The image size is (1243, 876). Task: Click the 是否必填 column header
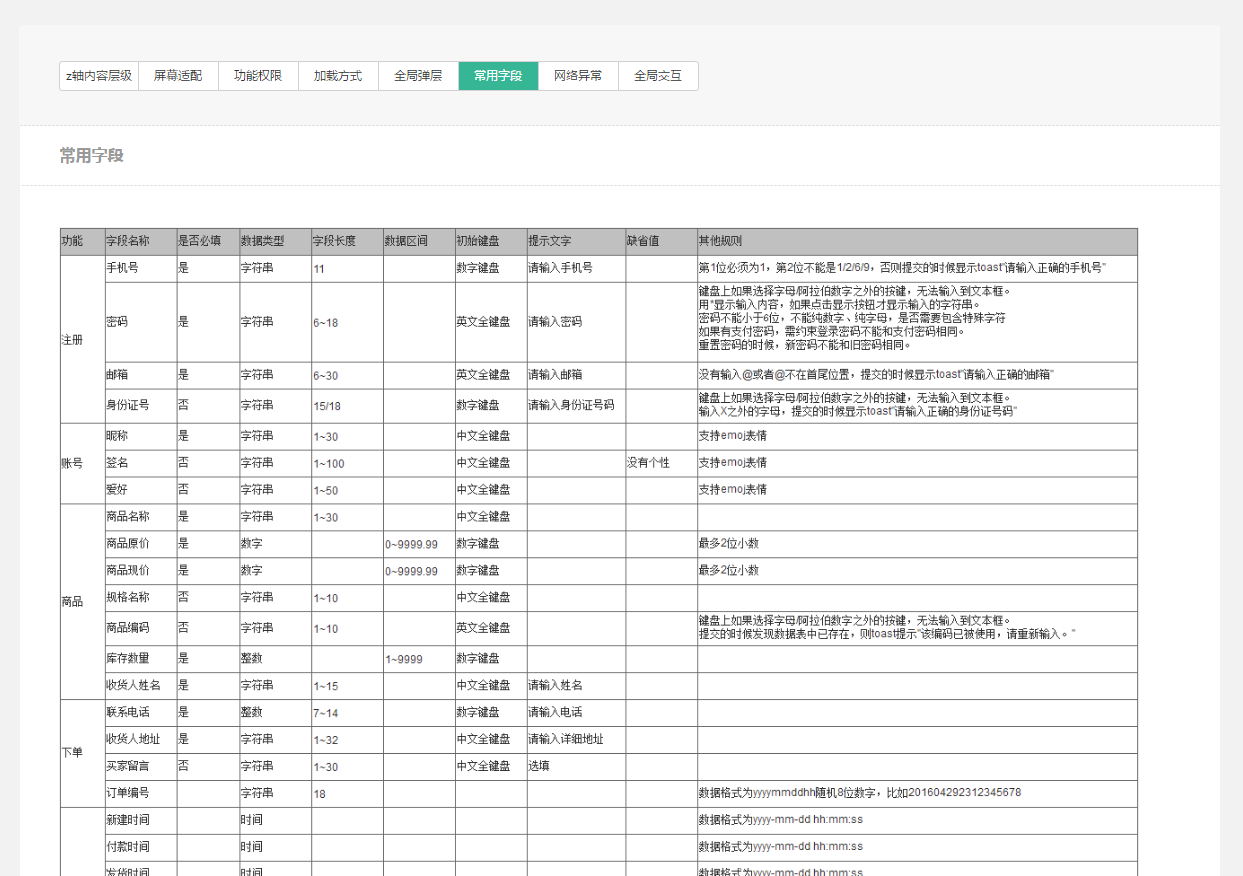(x=207, y=242)
